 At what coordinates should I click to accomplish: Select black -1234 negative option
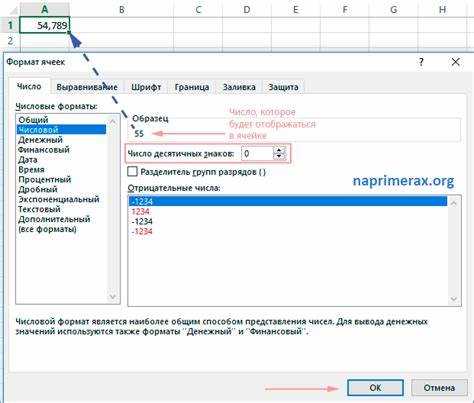pos(288,221)
